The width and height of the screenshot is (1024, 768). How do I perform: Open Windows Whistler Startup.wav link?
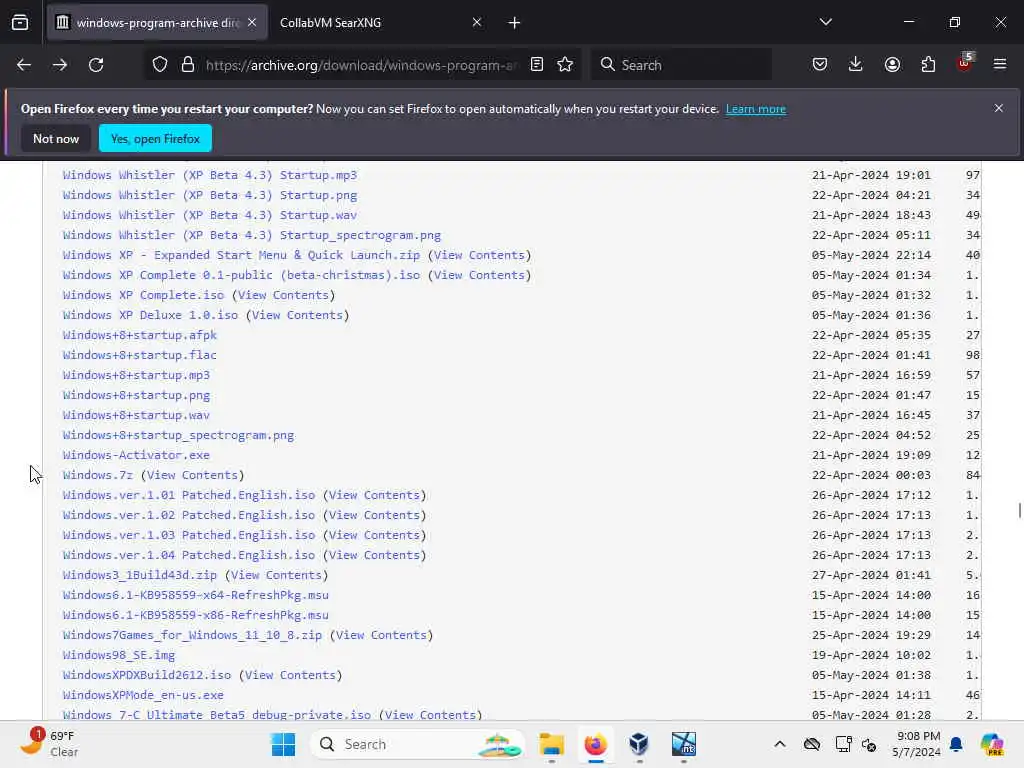point(210,215)
